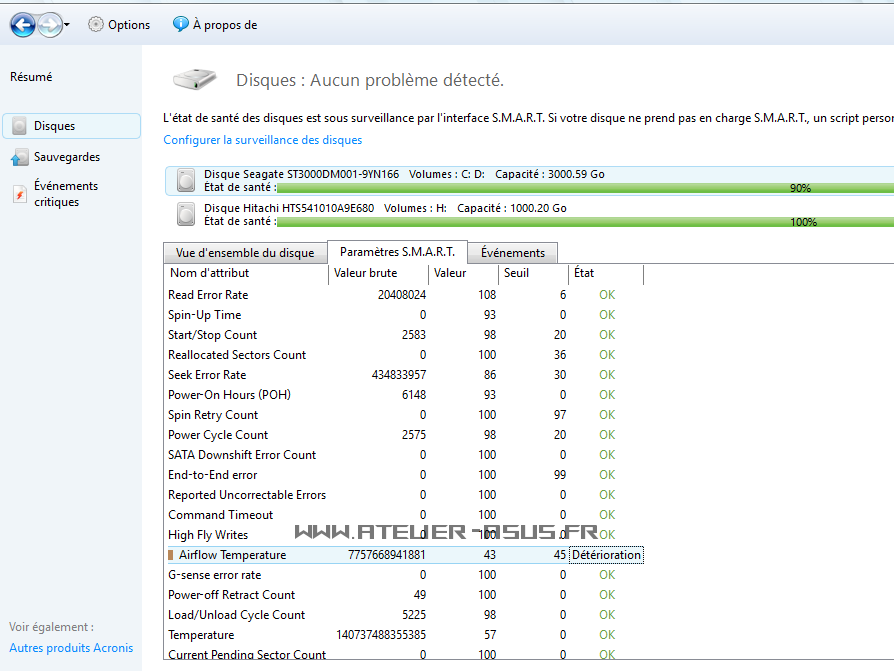Image resolution: width=894 pixels, height=671 pixels.
Task: Select Disques in the sidebar
Action: pyautogui.click(x=54, y=126)
